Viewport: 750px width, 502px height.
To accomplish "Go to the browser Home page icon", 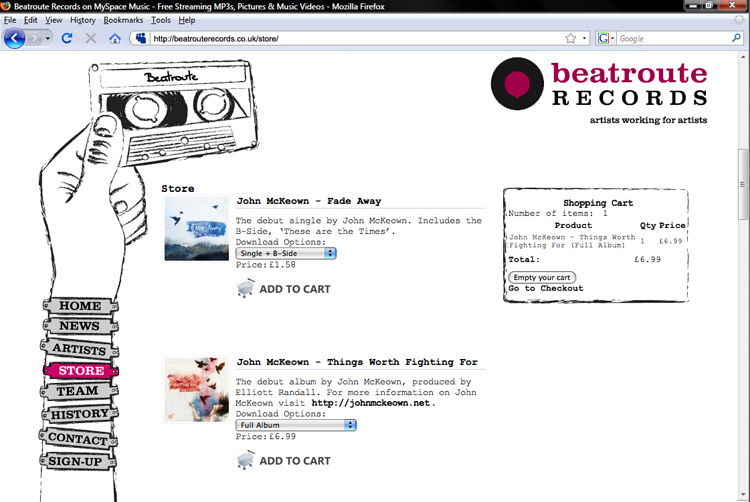I will [115, 38].
